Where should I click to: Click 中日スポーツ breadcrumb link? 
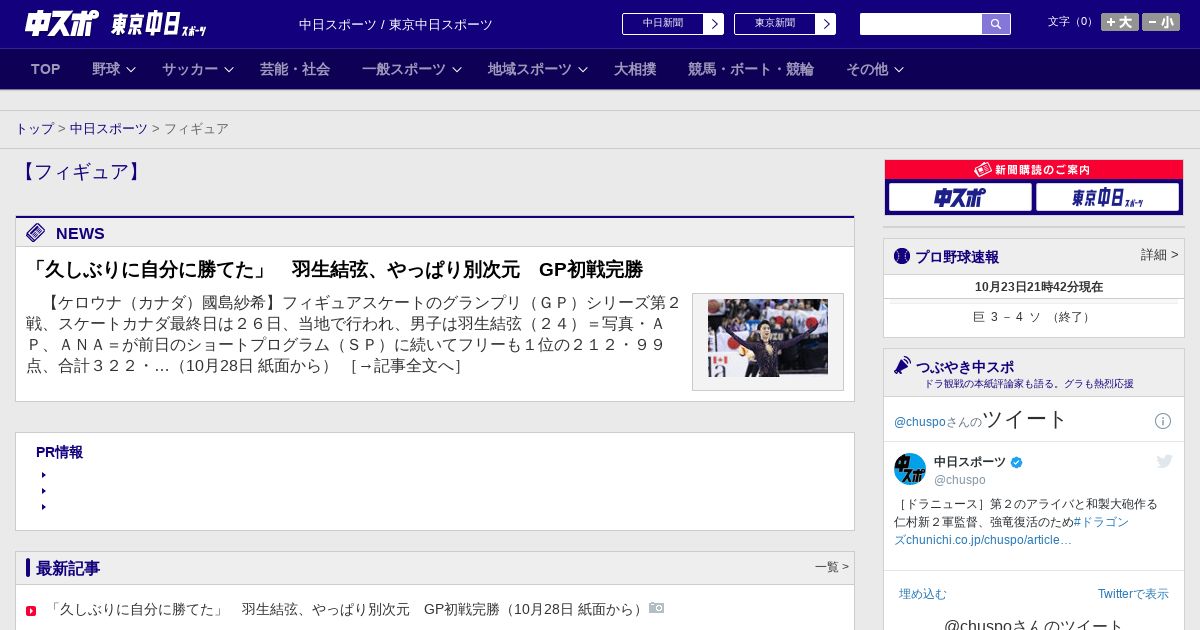tap(109, 129)
